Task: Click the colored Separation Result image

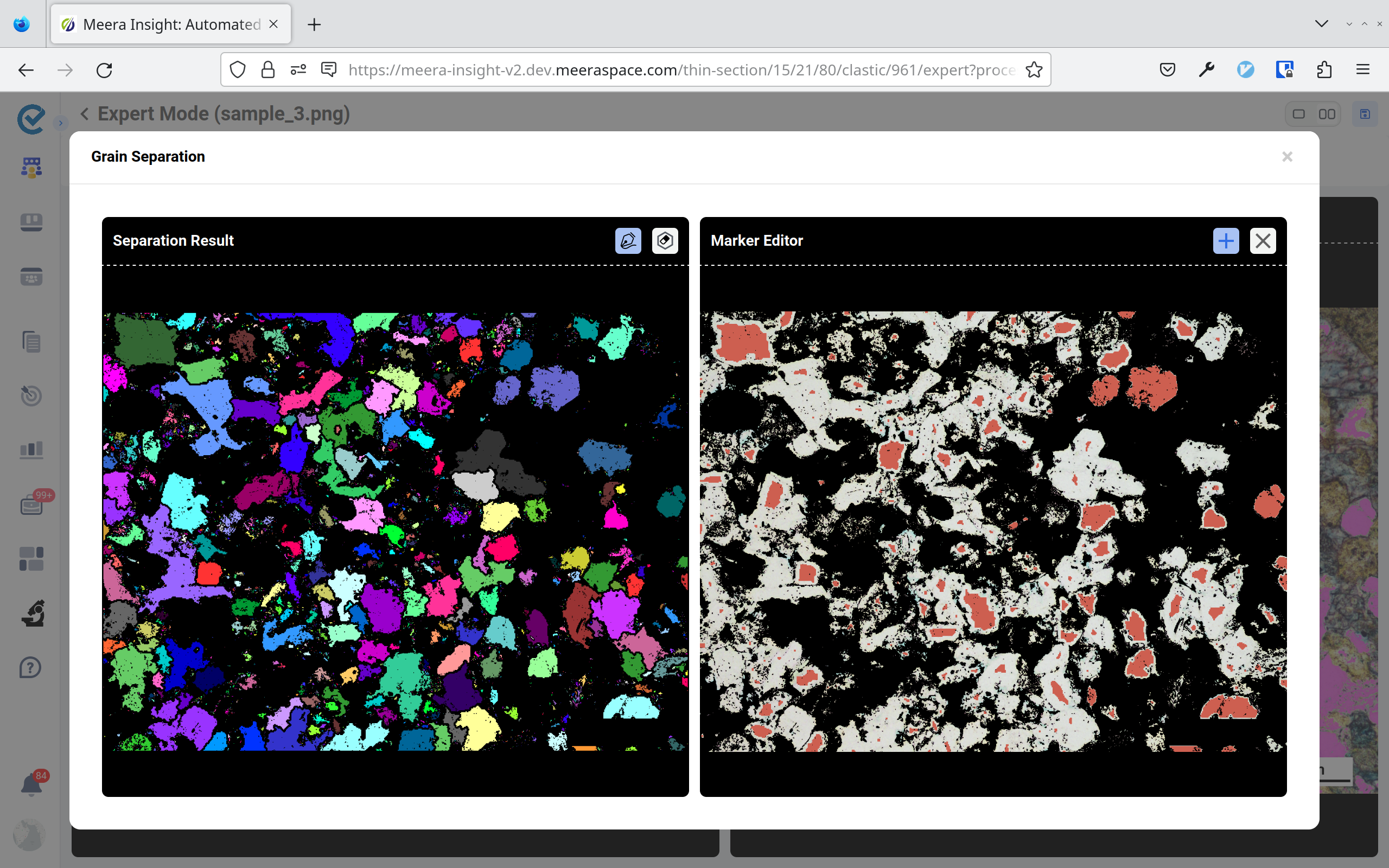Action: 395,532
